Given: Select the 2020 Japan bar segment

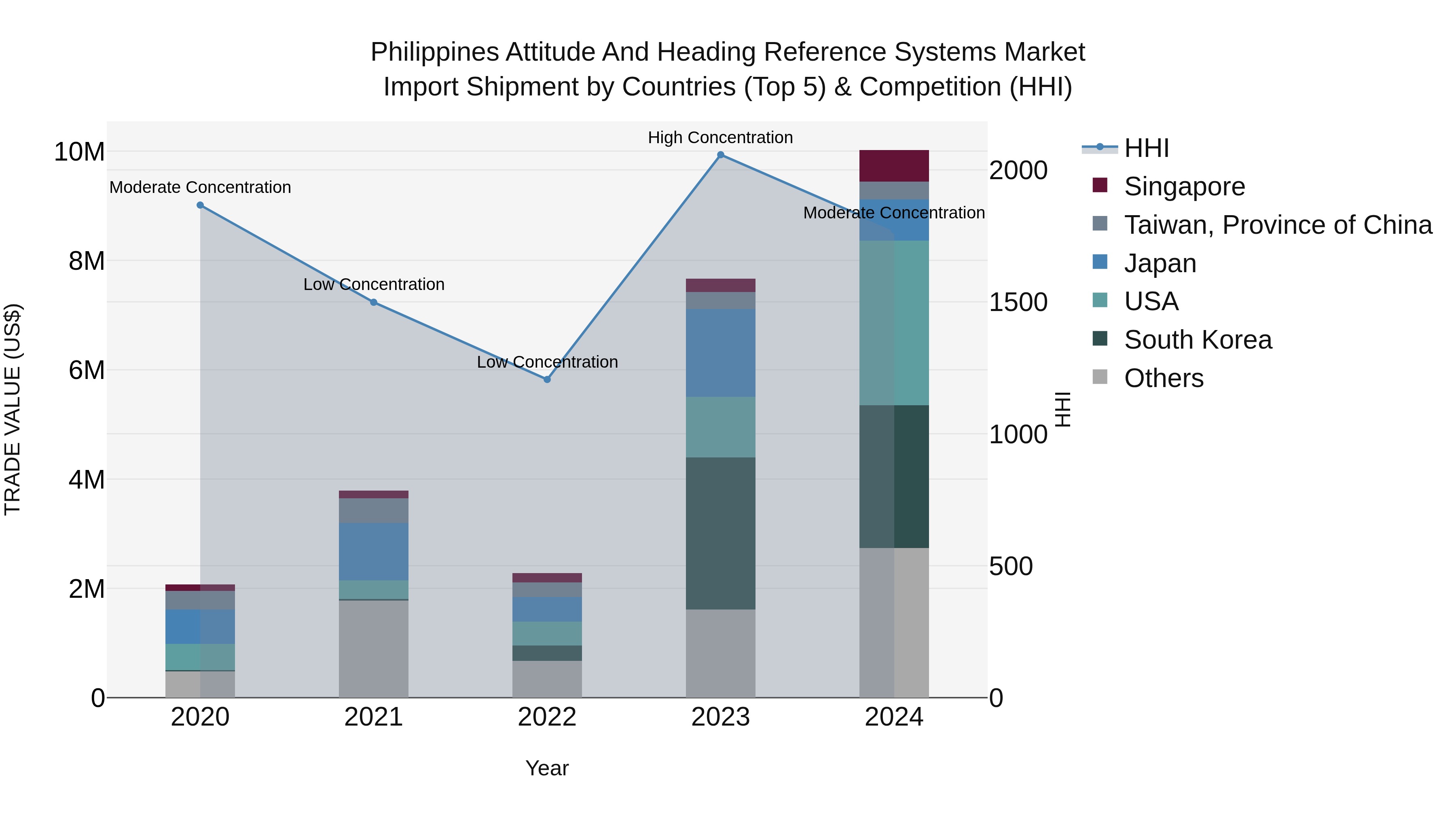Looking at the screenshot, I should (x=200, y=627).
